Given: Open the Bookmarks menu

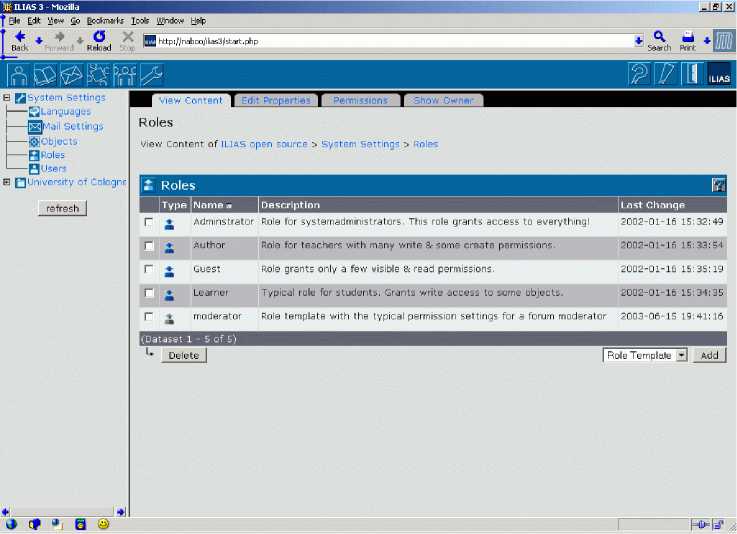Looking at the screenshot, I should [105, 20].
